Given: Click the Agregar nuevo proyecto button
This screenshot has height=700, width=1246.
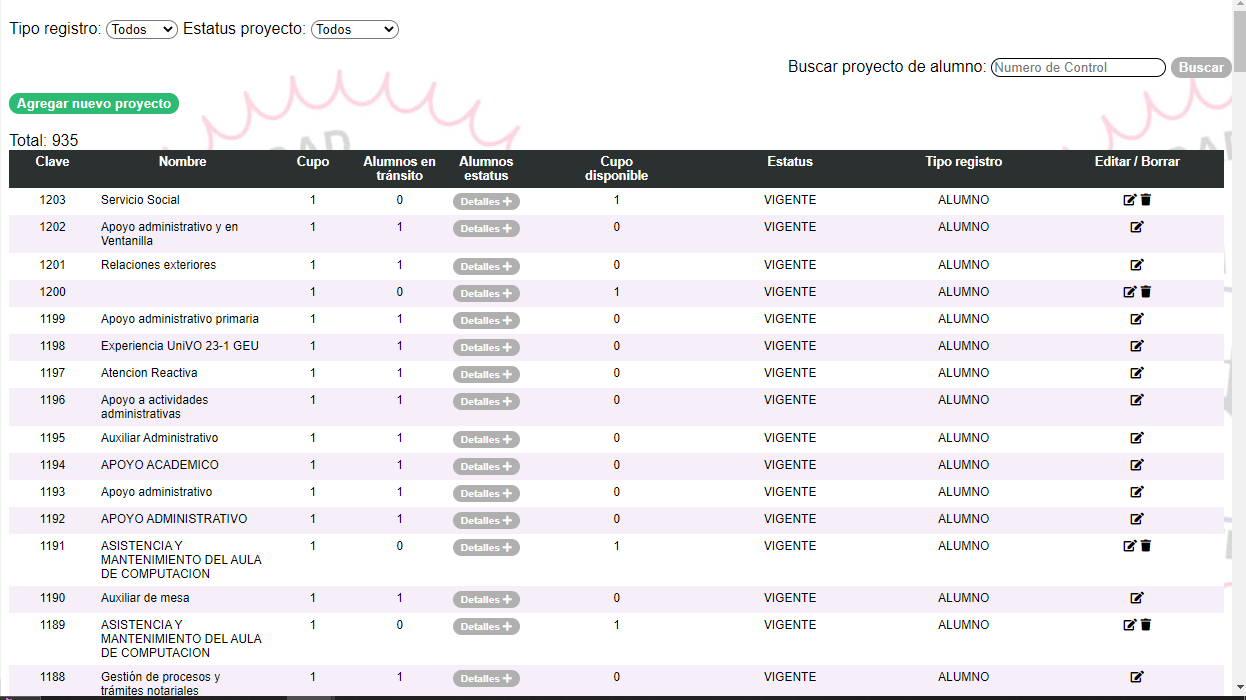Looking at the screenshot, I should [x=94, y=104].
